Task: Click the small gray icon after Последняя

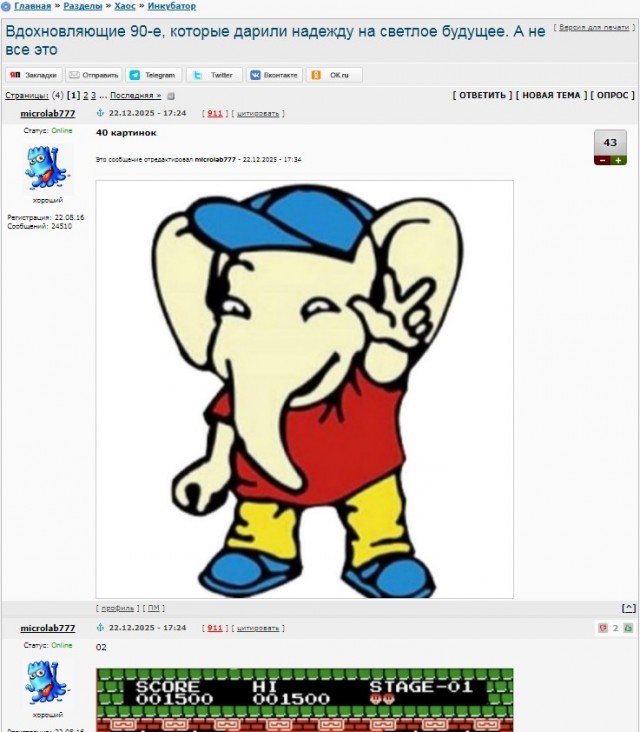Action: pyautogui.click(x=171, y=96)
